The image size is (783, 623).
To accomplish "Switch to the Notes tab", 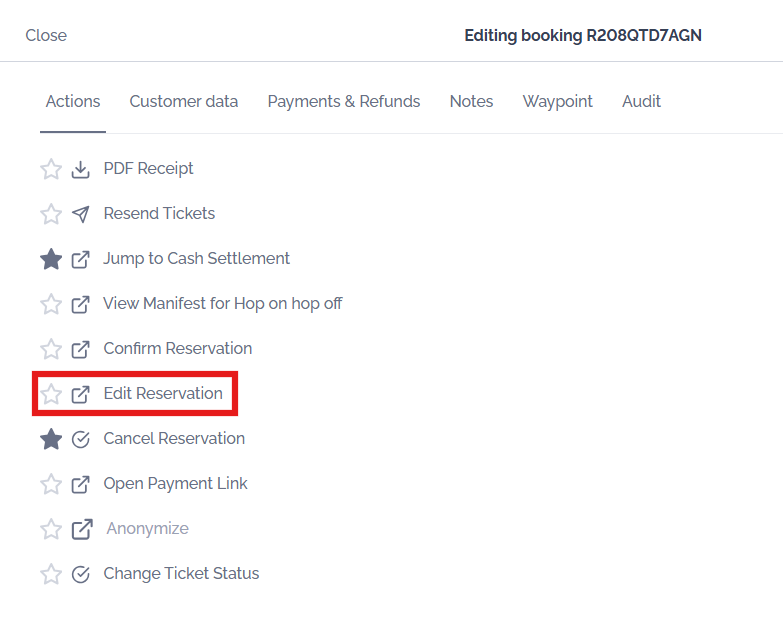I will coord(471,101).
